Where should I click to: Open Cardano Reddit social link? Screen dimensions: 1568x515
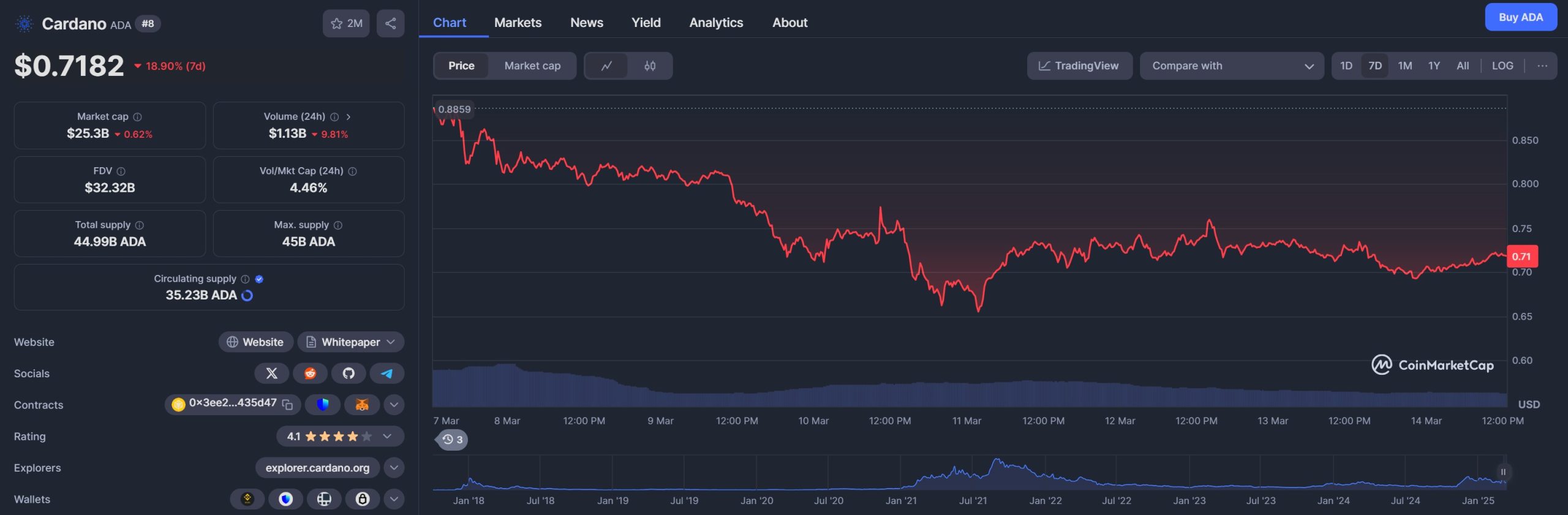pos(310,374)
